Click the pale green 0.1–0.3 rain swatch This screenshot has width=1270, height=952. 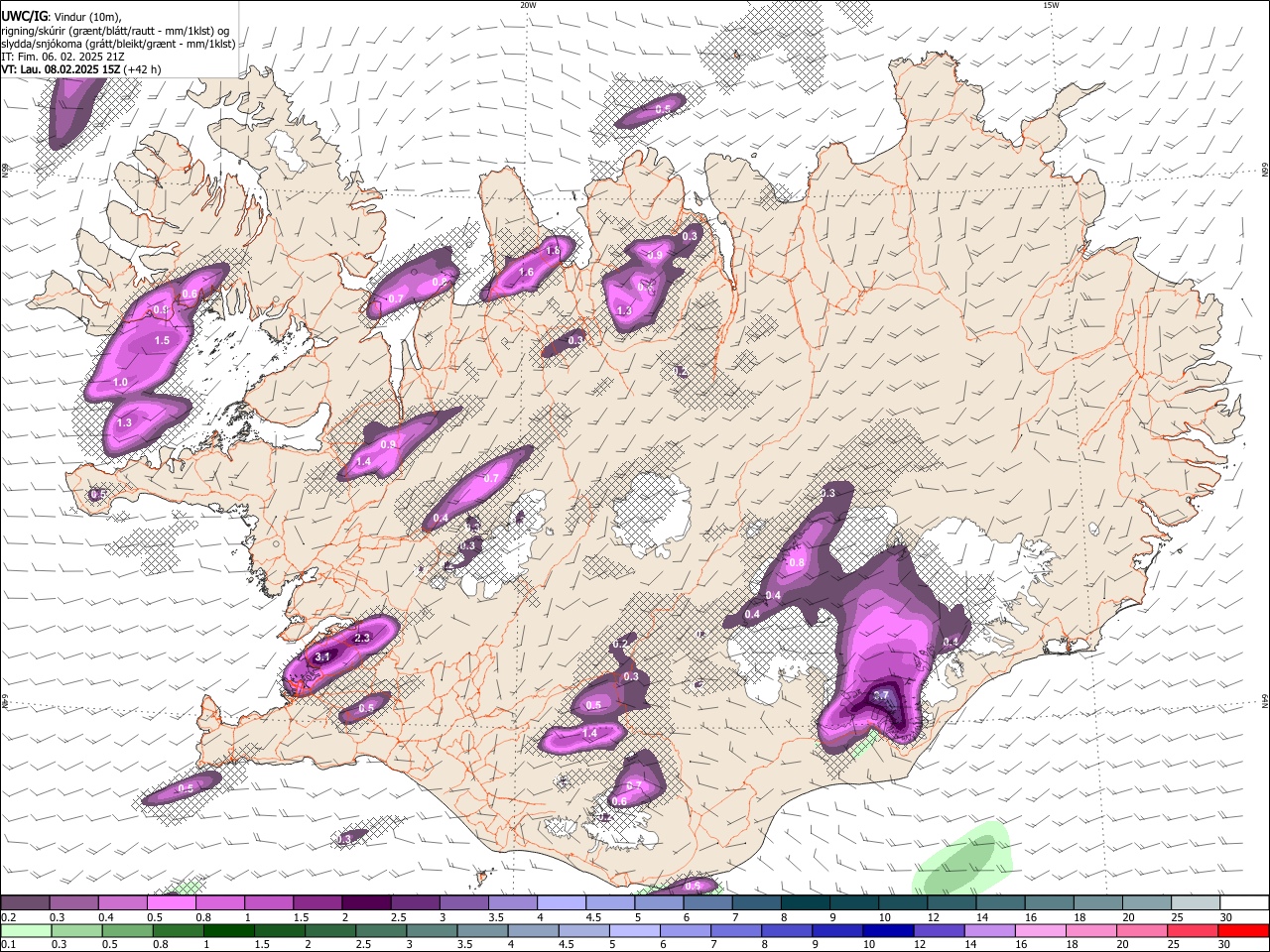pyautogui.click(x=26, y=930)
